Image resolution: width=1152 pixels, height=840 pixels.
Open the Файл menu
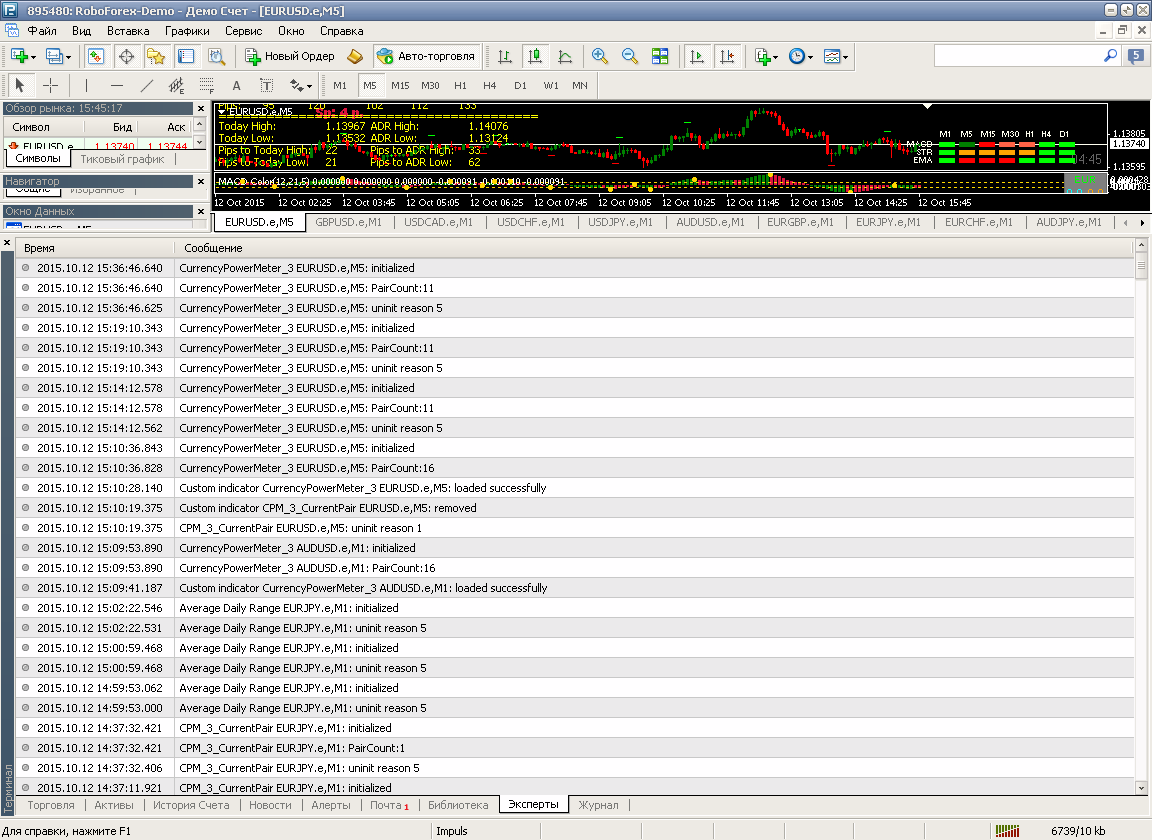coord(42,31)
